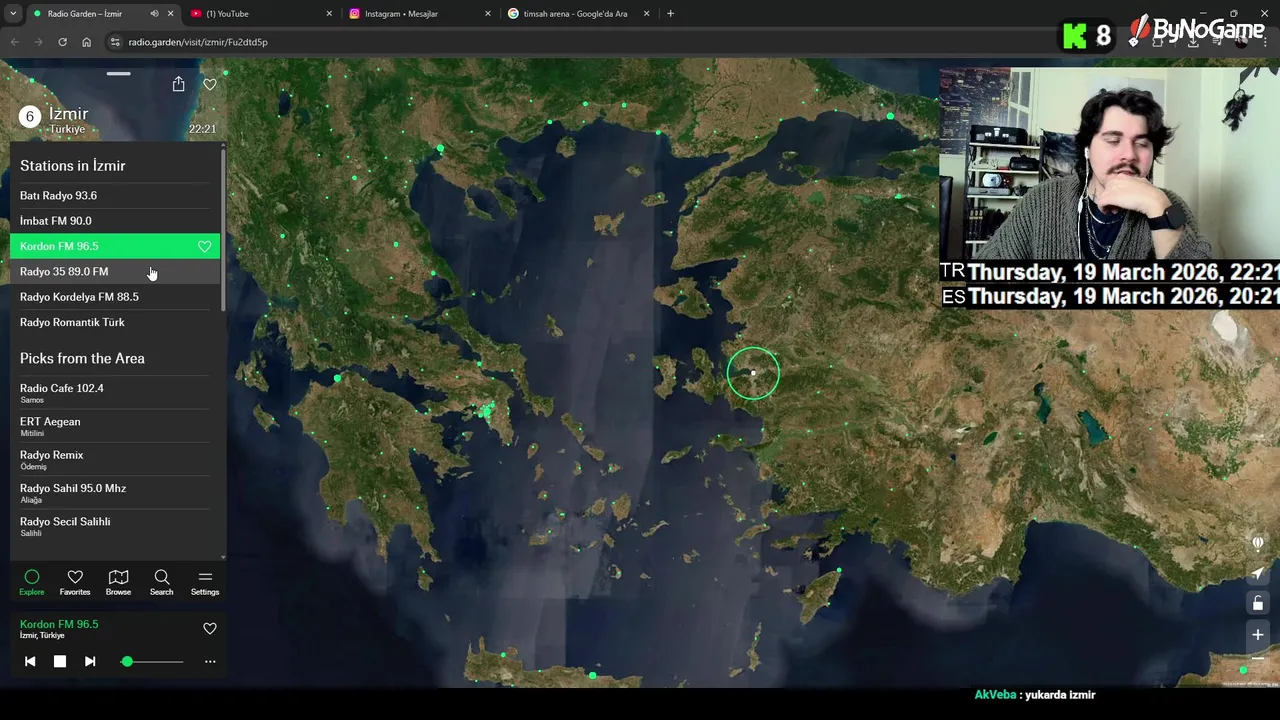Click the station list scrollbar
The image size is (1280, 720).
(223, 230)
